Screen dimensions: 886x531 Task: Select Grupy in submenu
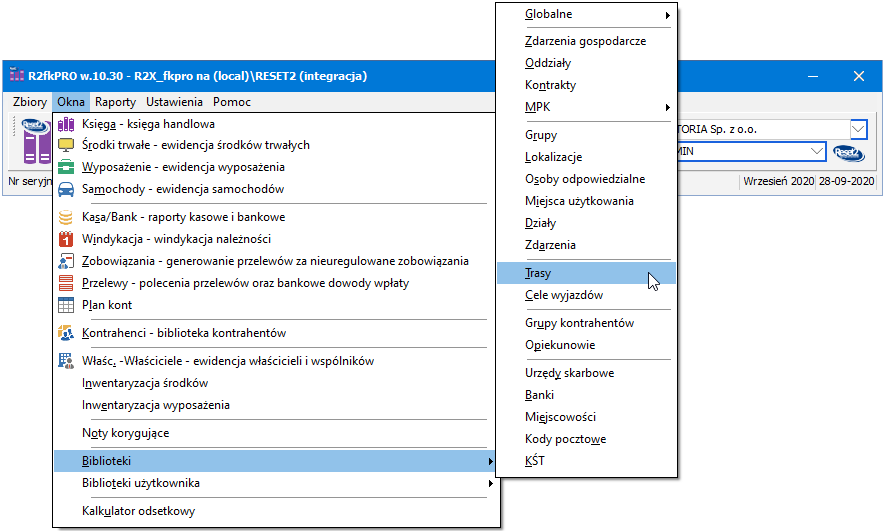(x=586, y=136)
